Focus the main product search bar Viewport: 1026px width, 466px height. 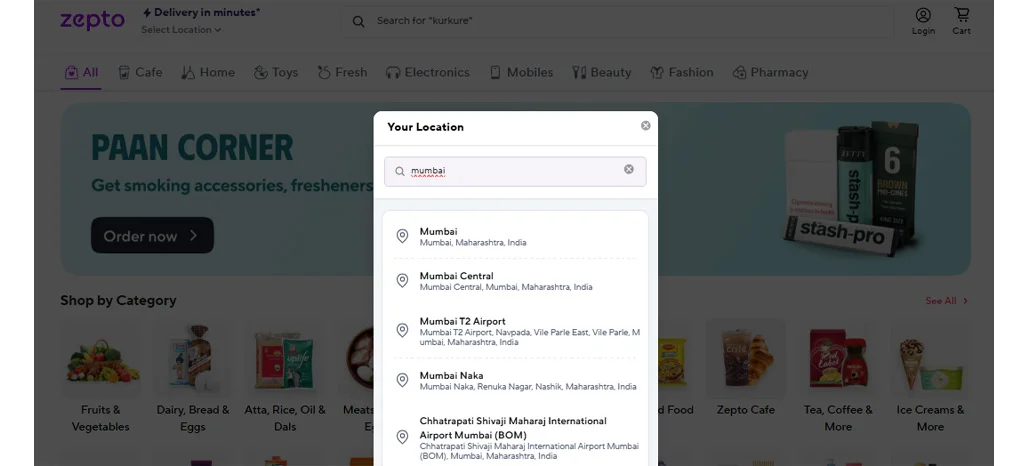618,22
